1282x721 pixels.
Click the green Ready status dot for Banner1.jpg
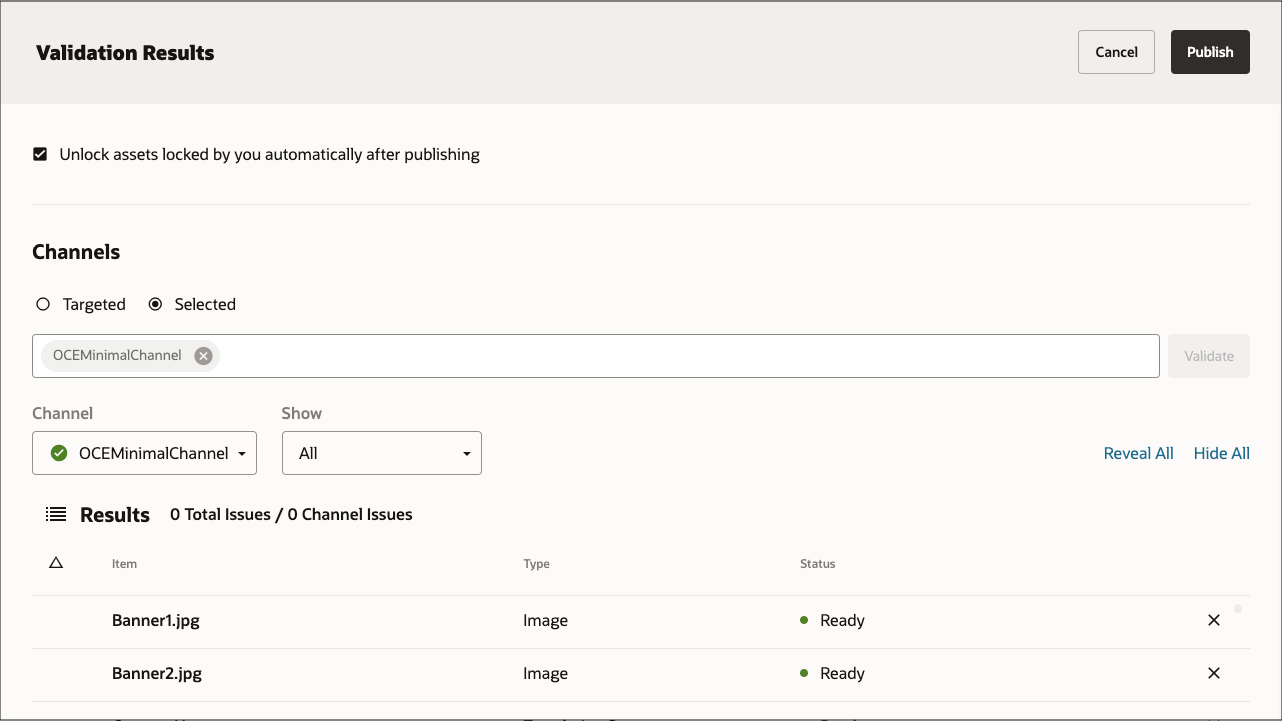click(x=803, y=620)
